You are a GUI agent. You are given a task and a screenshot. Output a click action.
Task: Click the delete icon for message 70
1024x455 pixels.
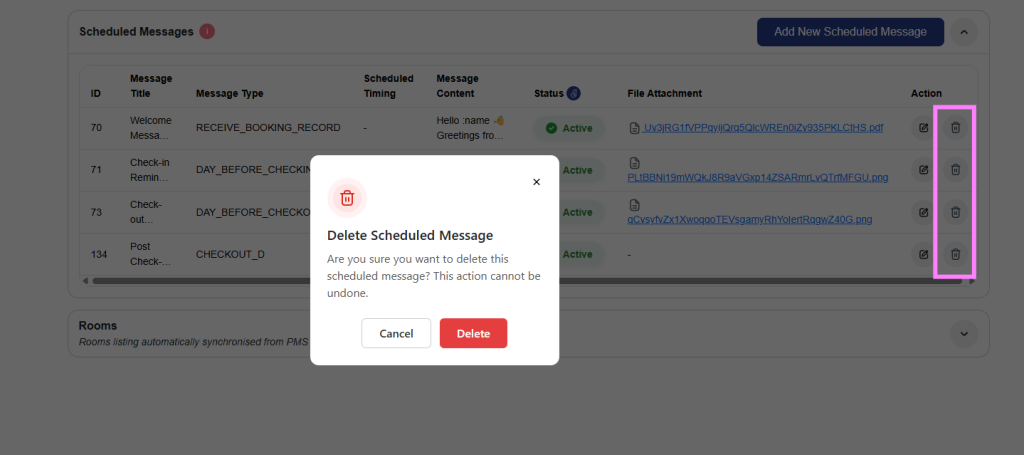pos(955,128)
